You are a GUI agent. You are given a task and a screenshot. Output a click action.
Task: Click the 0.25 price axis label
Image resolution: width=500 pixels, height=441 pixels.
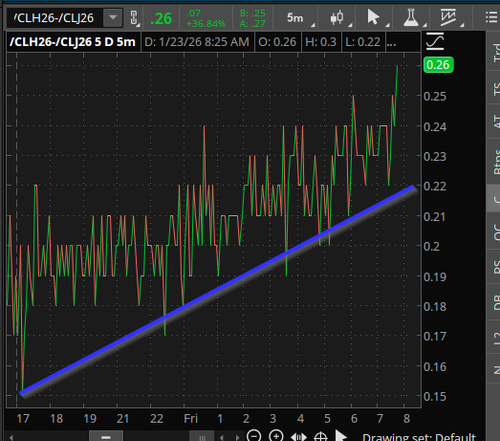(x=435, y=96)
